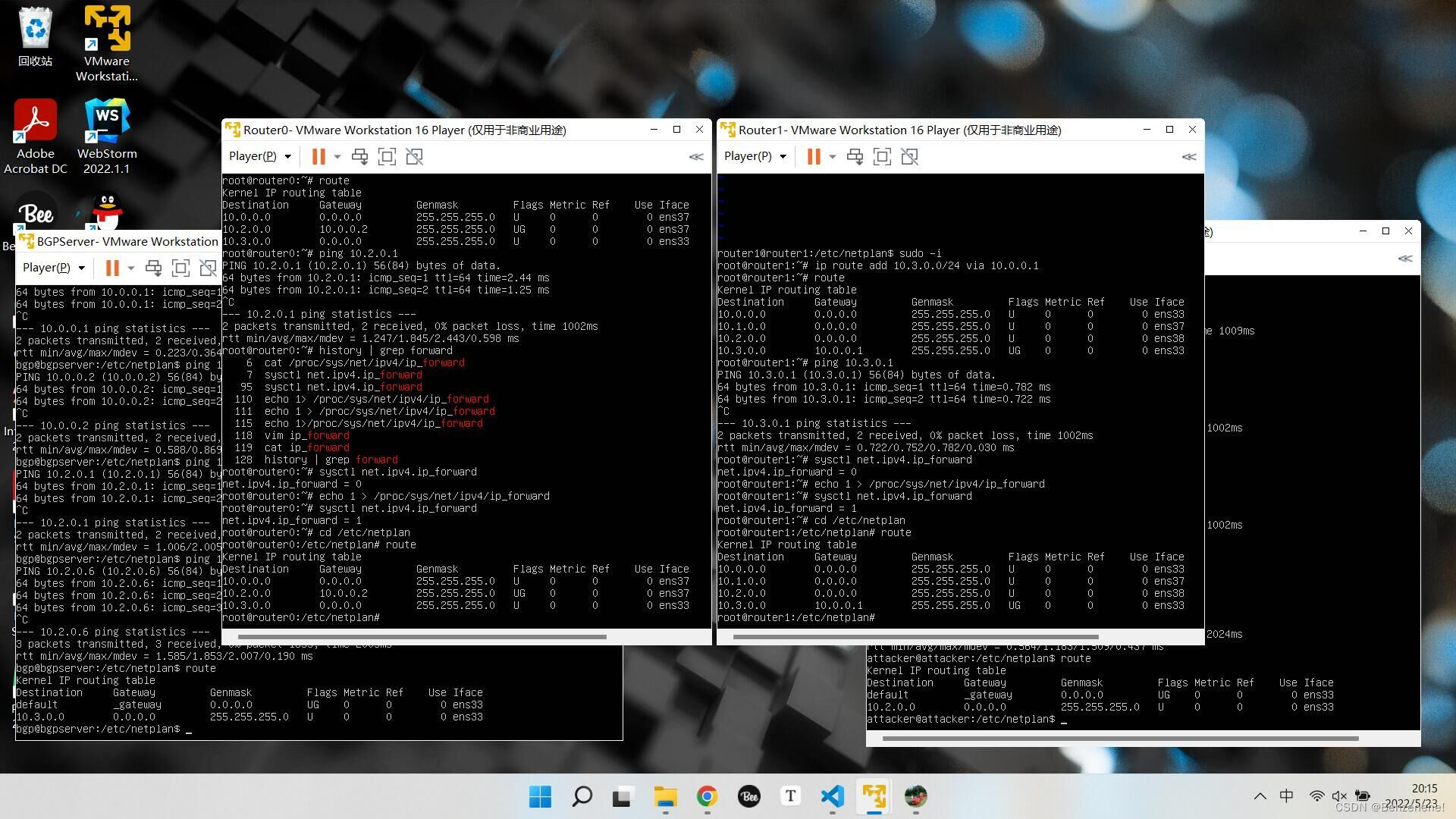Open Adobe Acrobat DC desktop shortcut

(36, 136)
